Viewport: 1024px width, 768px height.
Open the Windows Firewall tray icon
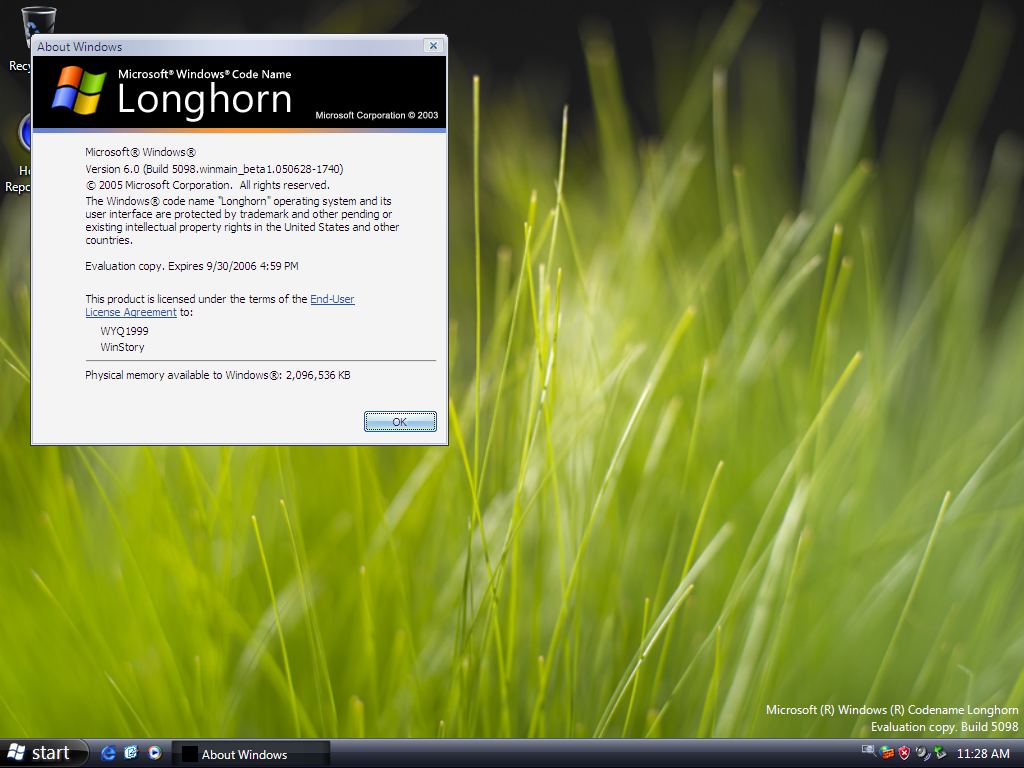tap(886, 753)
